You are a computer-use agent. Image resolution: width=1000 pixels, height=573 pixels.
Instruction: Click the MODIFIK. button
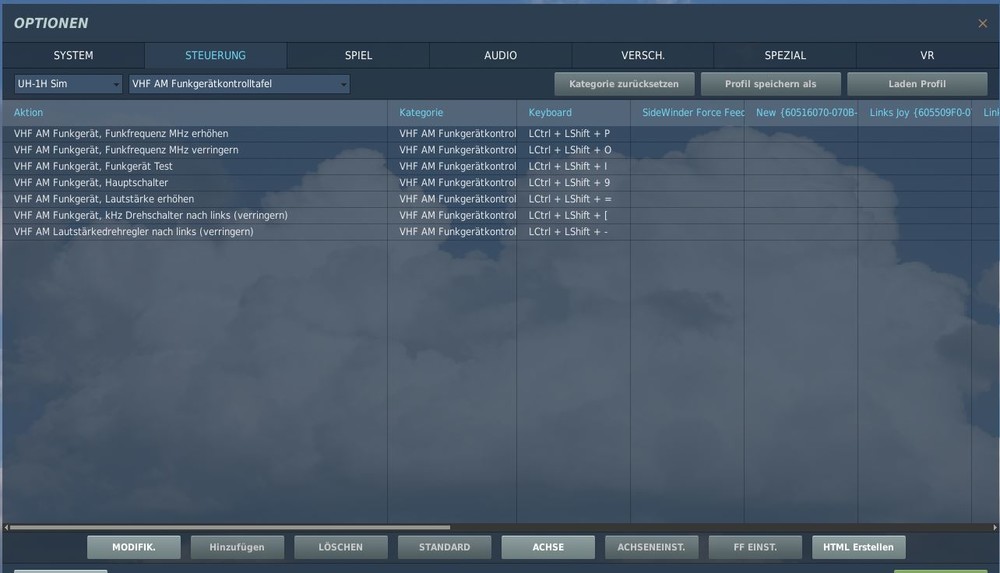click(134, 547)
